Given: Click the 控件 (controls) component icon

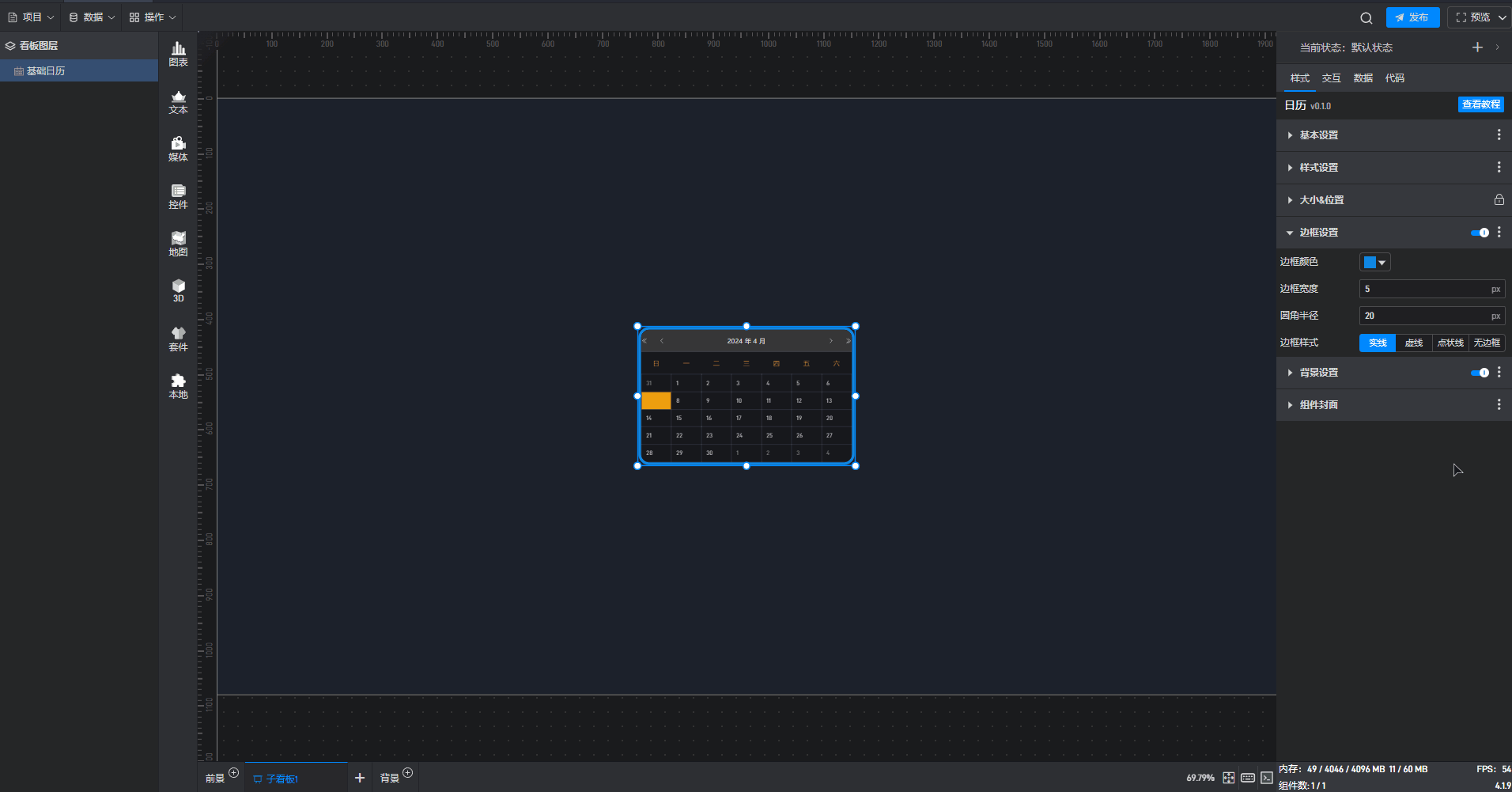Looking at the screenshot, I should (x=178, y=196).
